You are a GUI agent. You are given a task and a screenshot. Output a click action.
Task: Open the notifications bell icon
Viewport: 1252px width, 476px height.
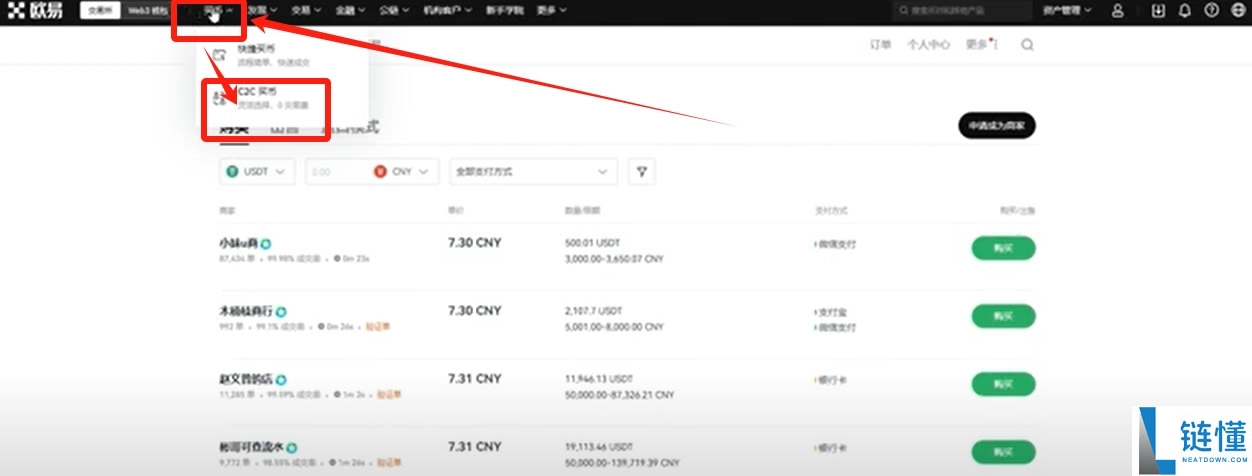tap(1185, 11)
